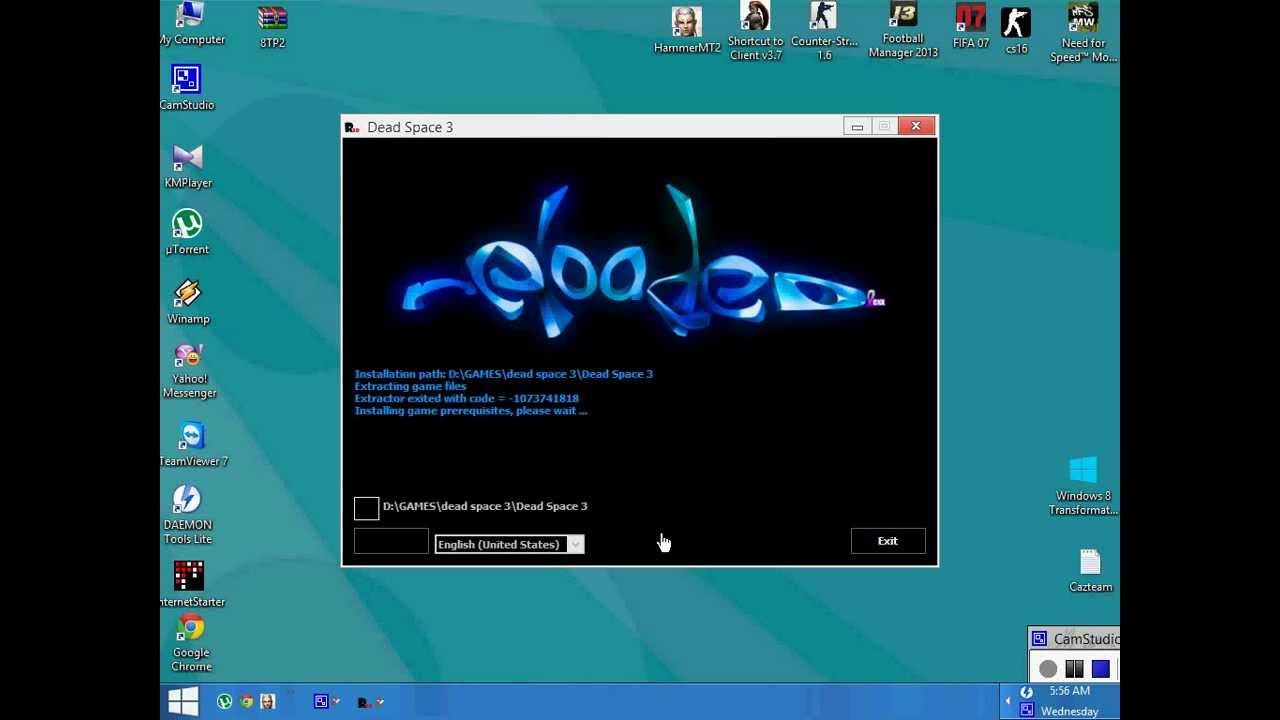1280x720 pixels.
Task: Select the µTorrent desktop icon
Action: click(187, 232)
